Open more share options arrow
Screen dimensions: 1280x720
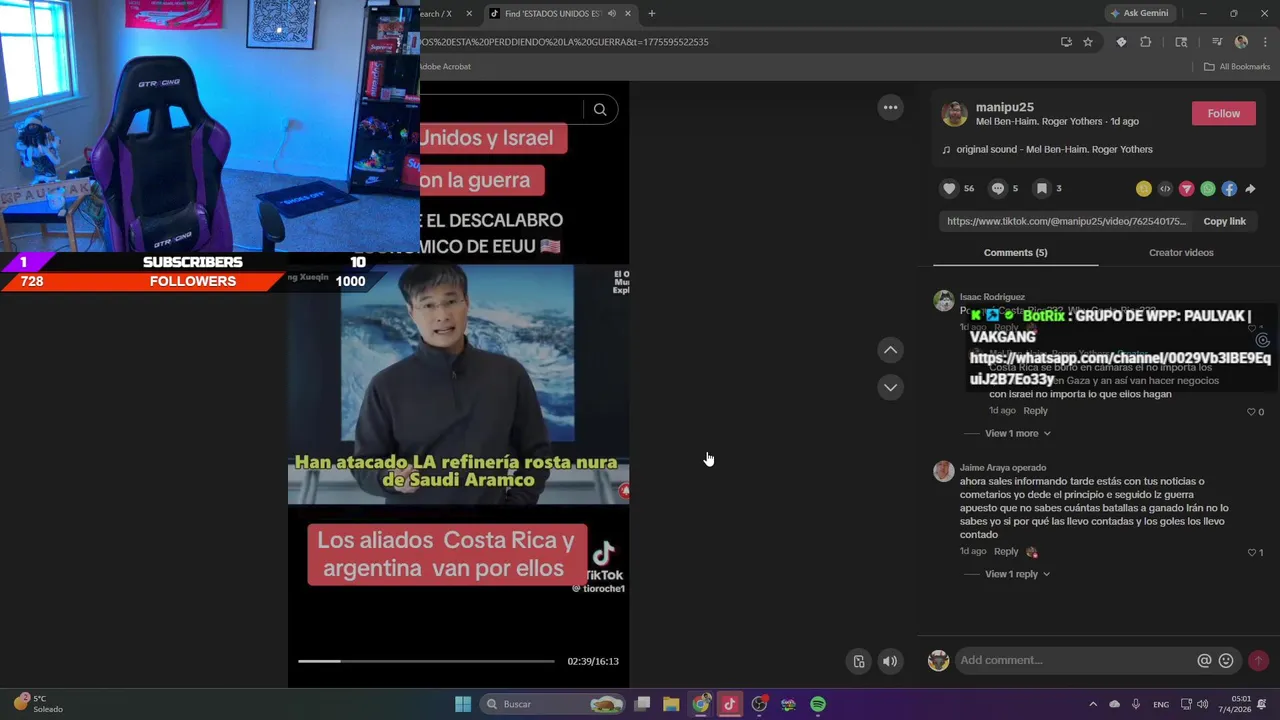click(1250, 188)
